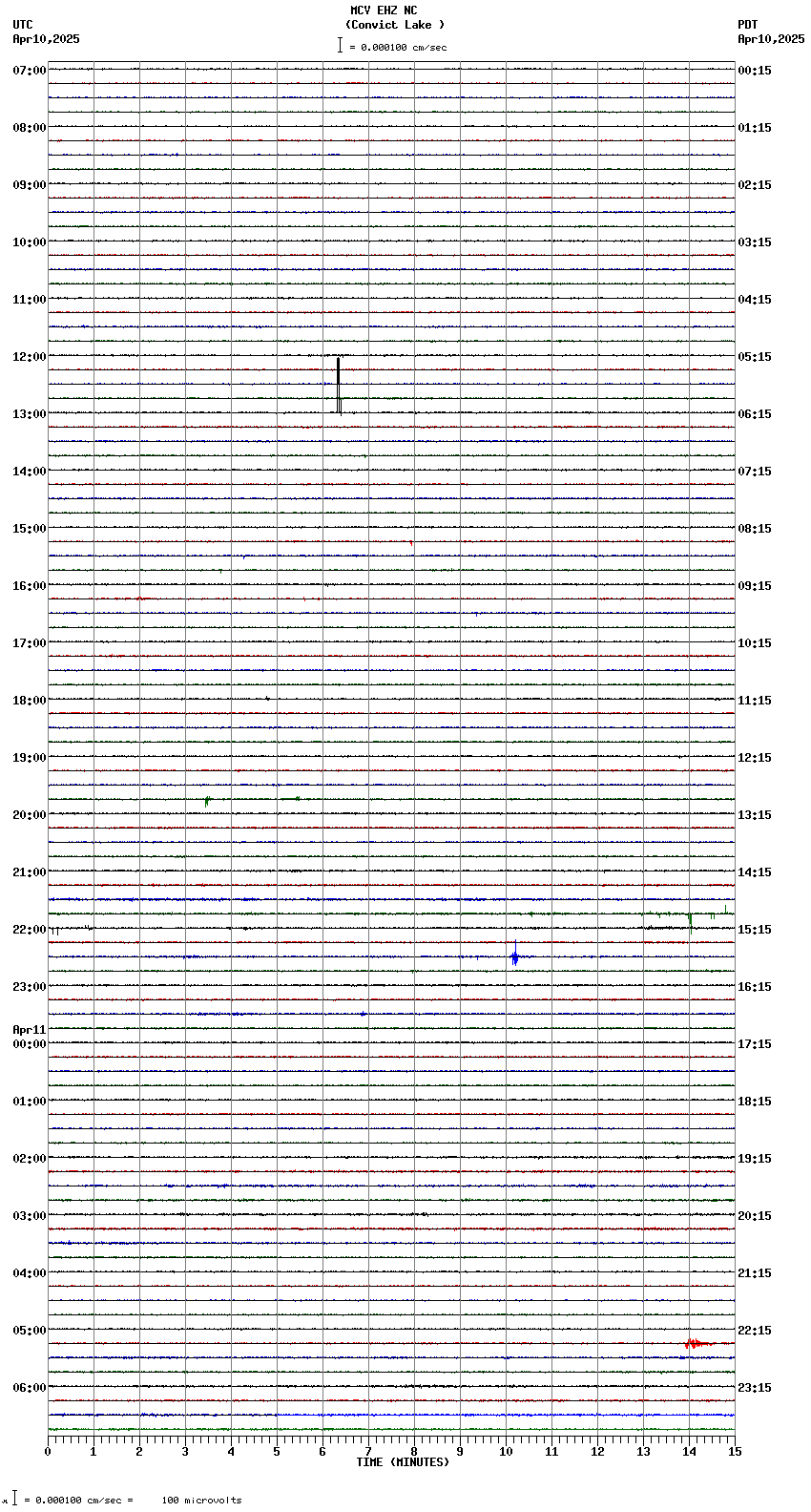811x1512 pixels.
Task: Click the 'PDT' header label
Action: pyautogui.click(x=748, y=25)
